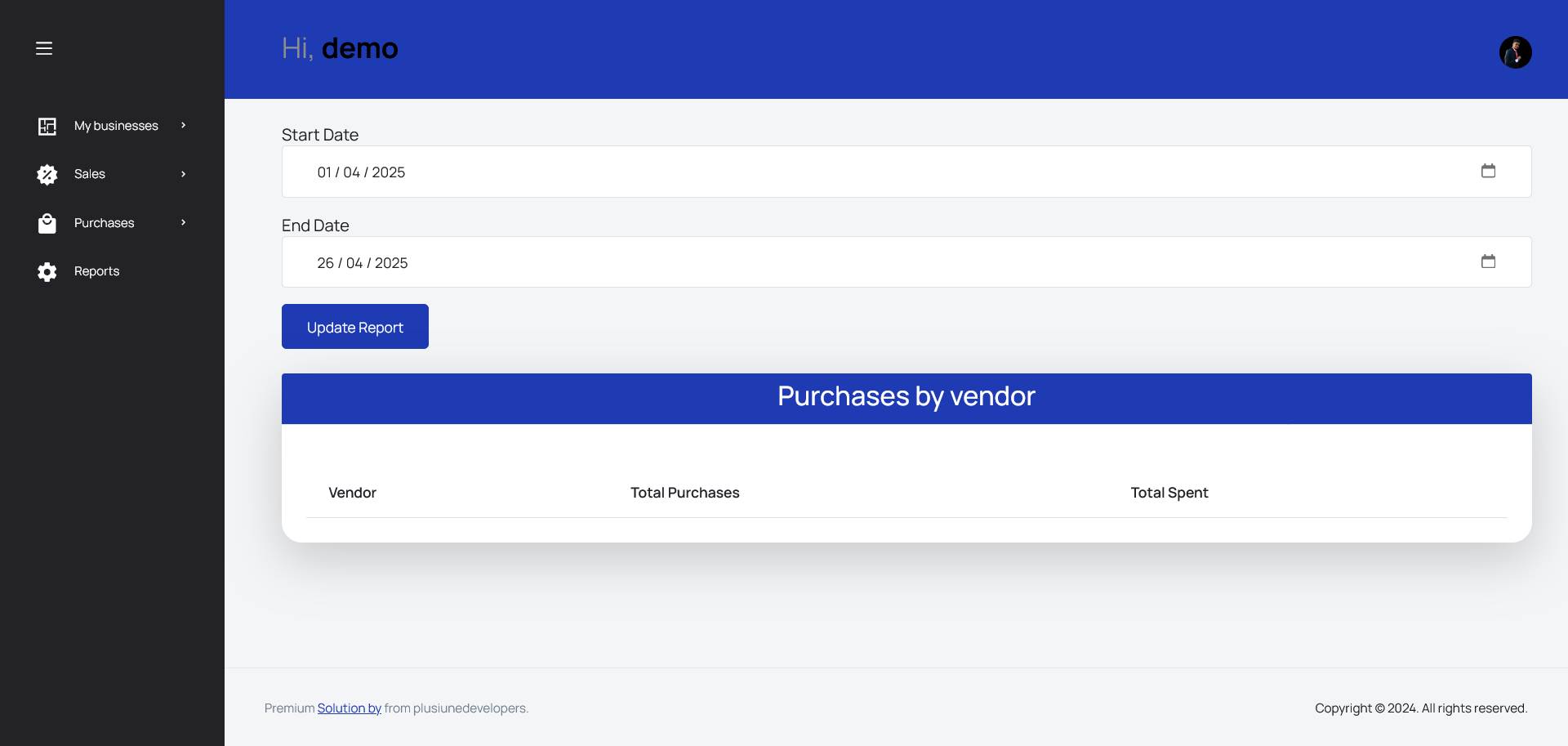Click the Update Report button
This screenshot has width=1568, height=746.
coord(354,326)
